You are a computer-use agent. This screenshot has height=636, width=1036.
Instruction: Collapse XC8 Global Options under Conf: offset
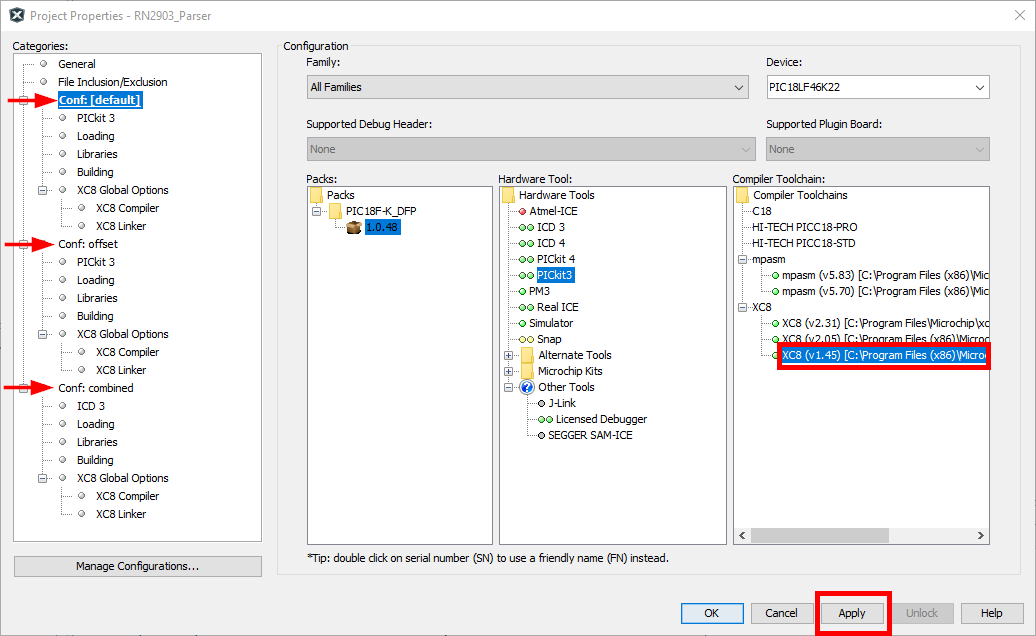43,334
